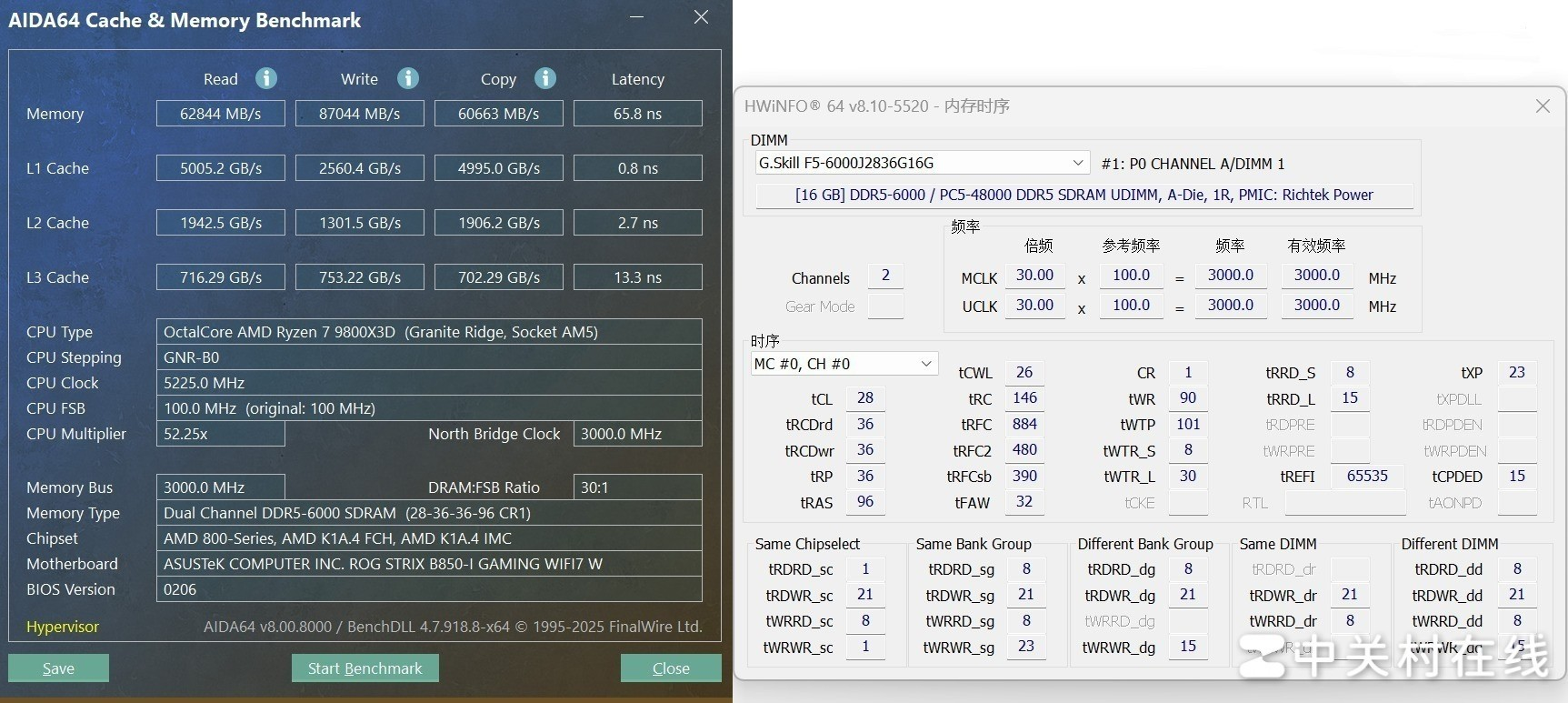The image size is (1568, 703).
Task: Click the Motherboard name field
Action: pyautogui.click(x=429, y=564)
